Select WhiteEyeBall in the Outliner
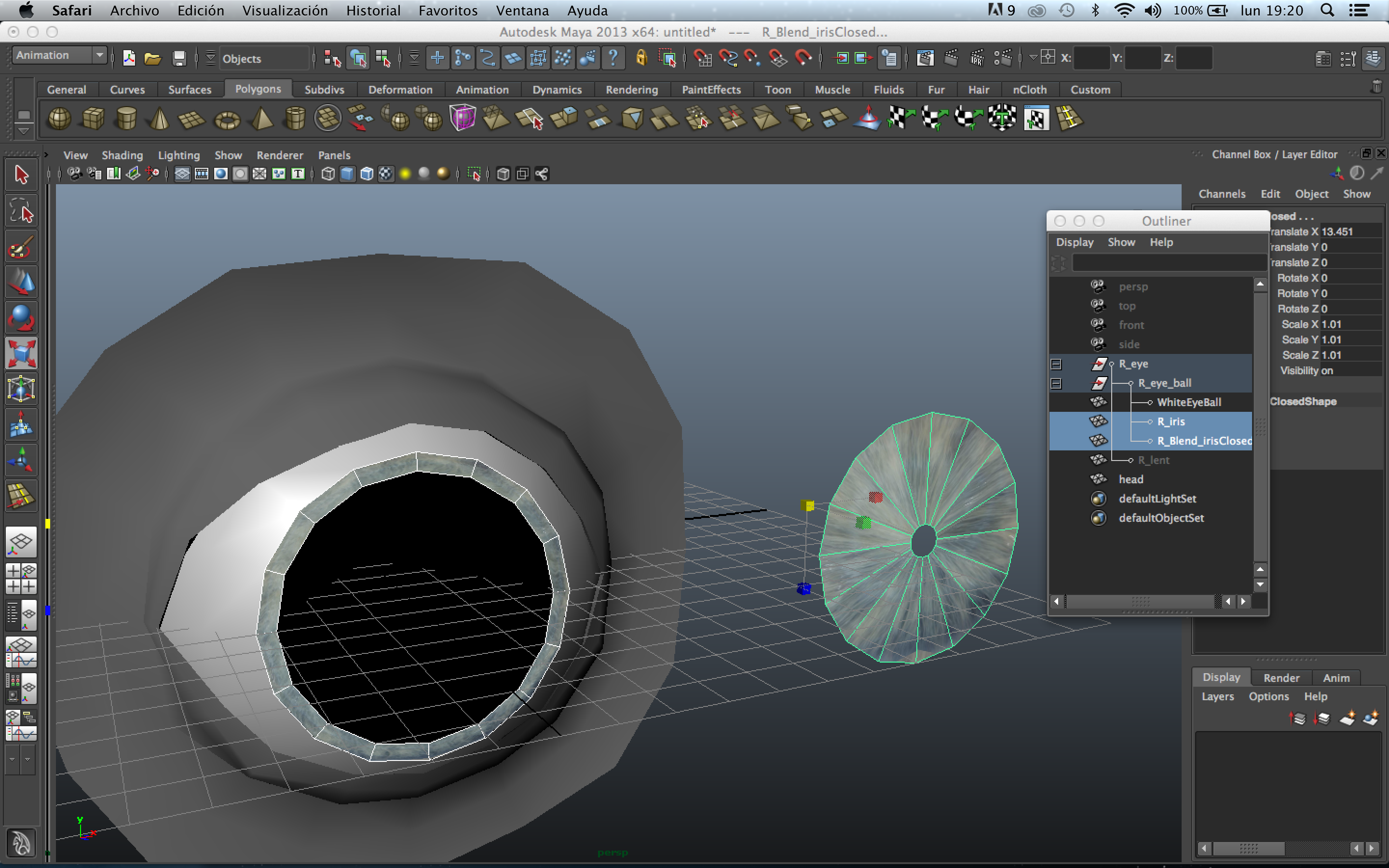 coord(1188,402)
